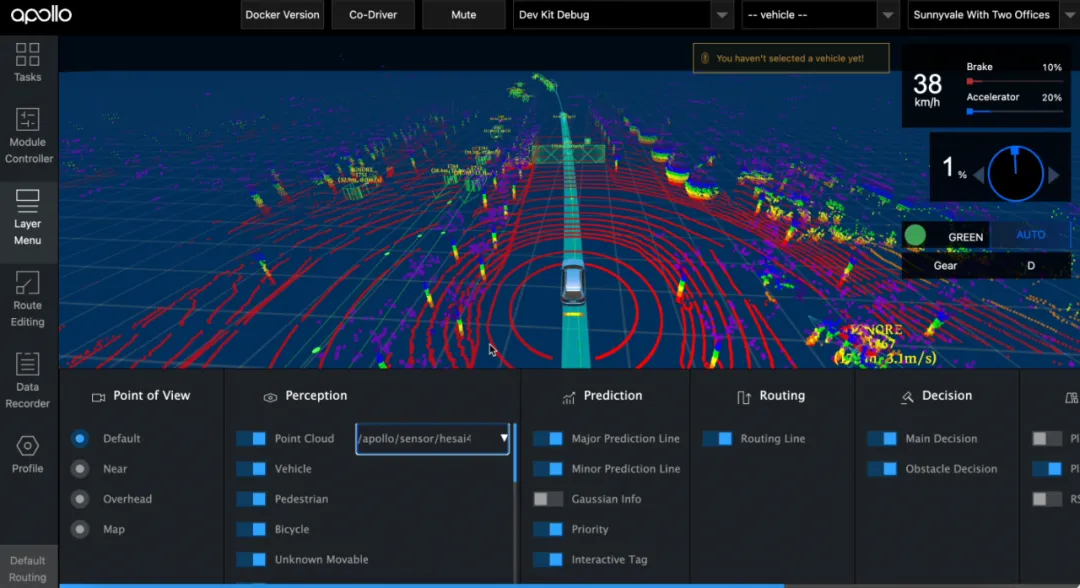The width and height of the screenshot is (1080, 588).
Task: Toggle the Pedestrian perception layer
Action: click(251, 499)
